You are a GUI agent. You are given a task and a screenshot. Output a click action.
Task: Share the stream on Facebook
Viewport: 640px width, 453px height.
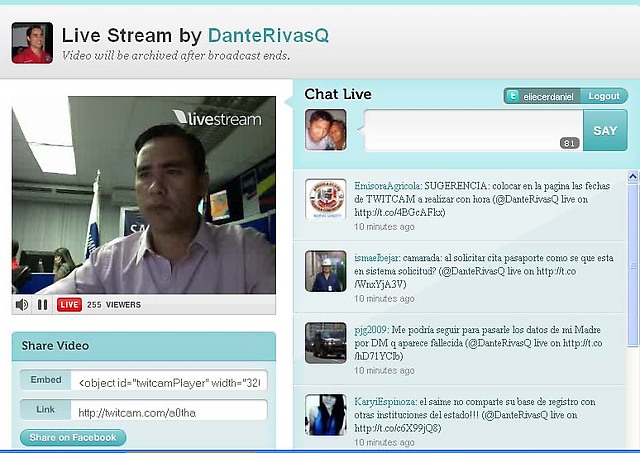72,437
